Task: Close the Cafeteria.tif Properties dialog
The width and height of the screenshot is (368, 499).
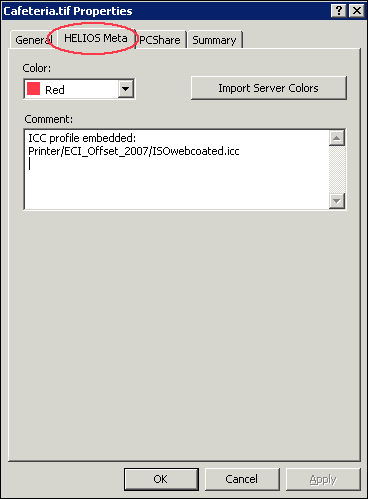Action: pos(356,11)
